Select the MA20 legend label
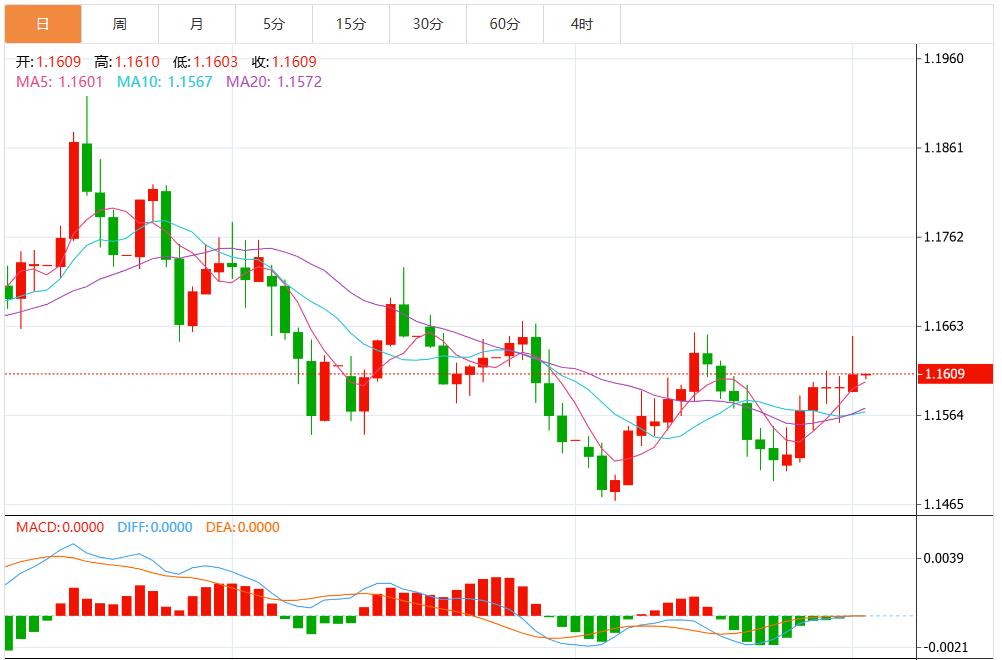Image resolution: width=1002 pixels, height=660 pixels. pyautogui.click(x=274, y=82)
